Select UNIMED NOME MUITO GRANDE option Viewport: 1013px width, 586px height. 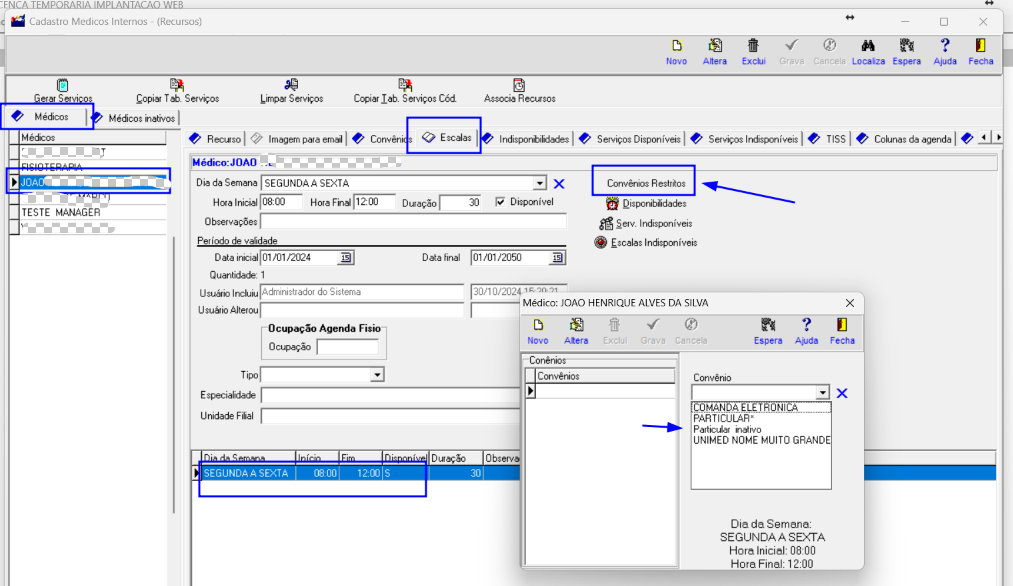pos(762,441)
